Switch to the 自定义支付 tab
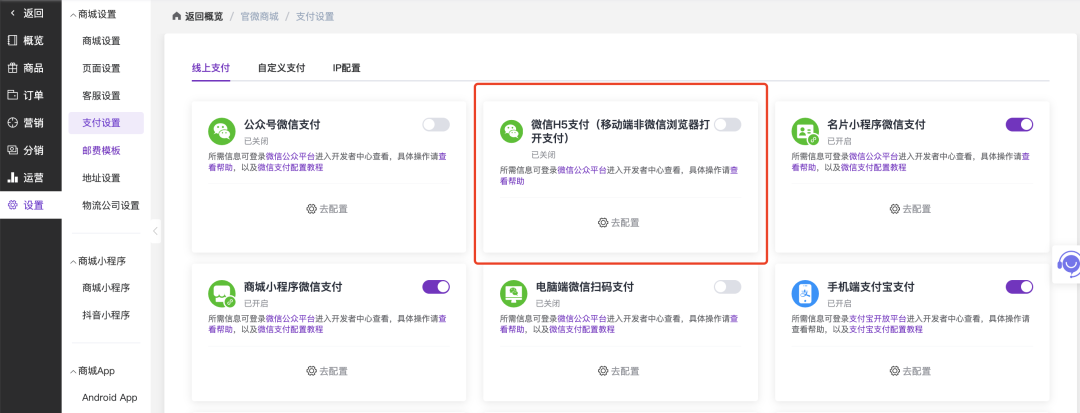This screenshot has width=1080, height=413. coord(281,68)
